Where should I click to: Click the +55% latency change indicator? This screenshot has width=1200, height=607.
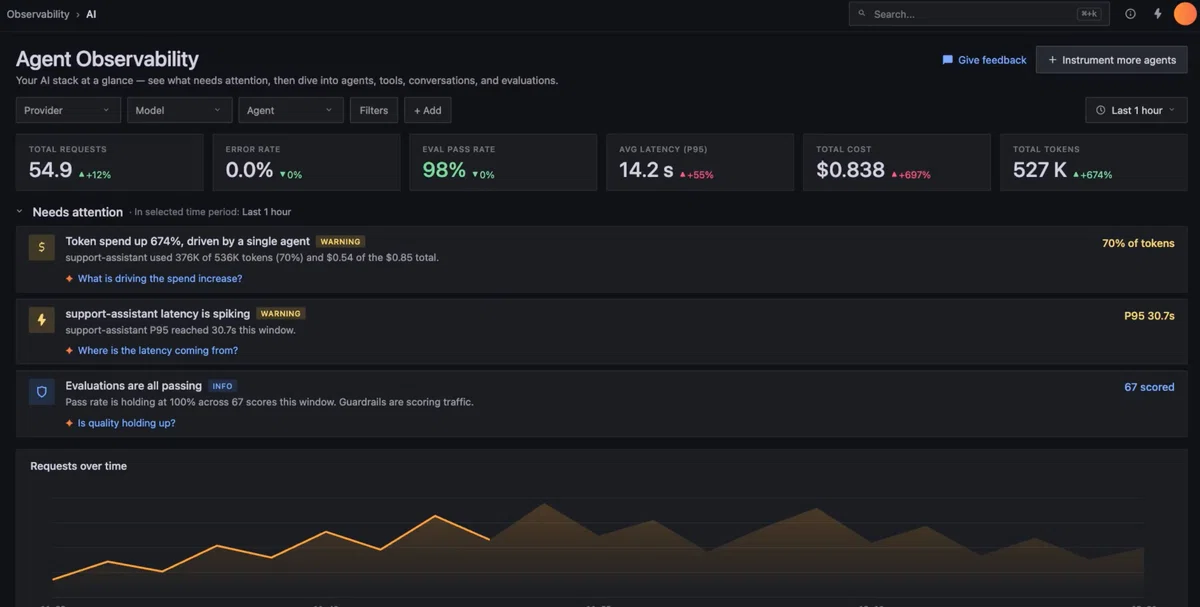(696, 174)
